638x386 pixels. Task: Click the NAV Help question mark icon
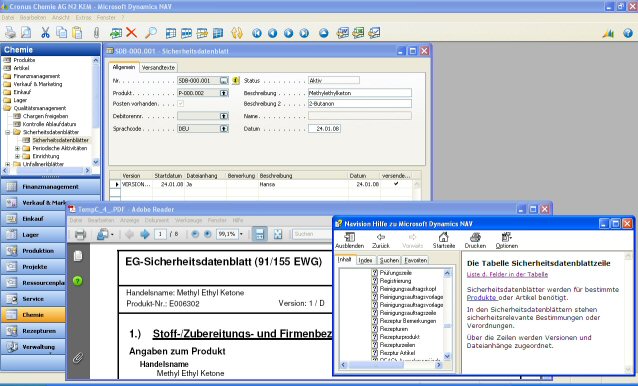(628, 33)
